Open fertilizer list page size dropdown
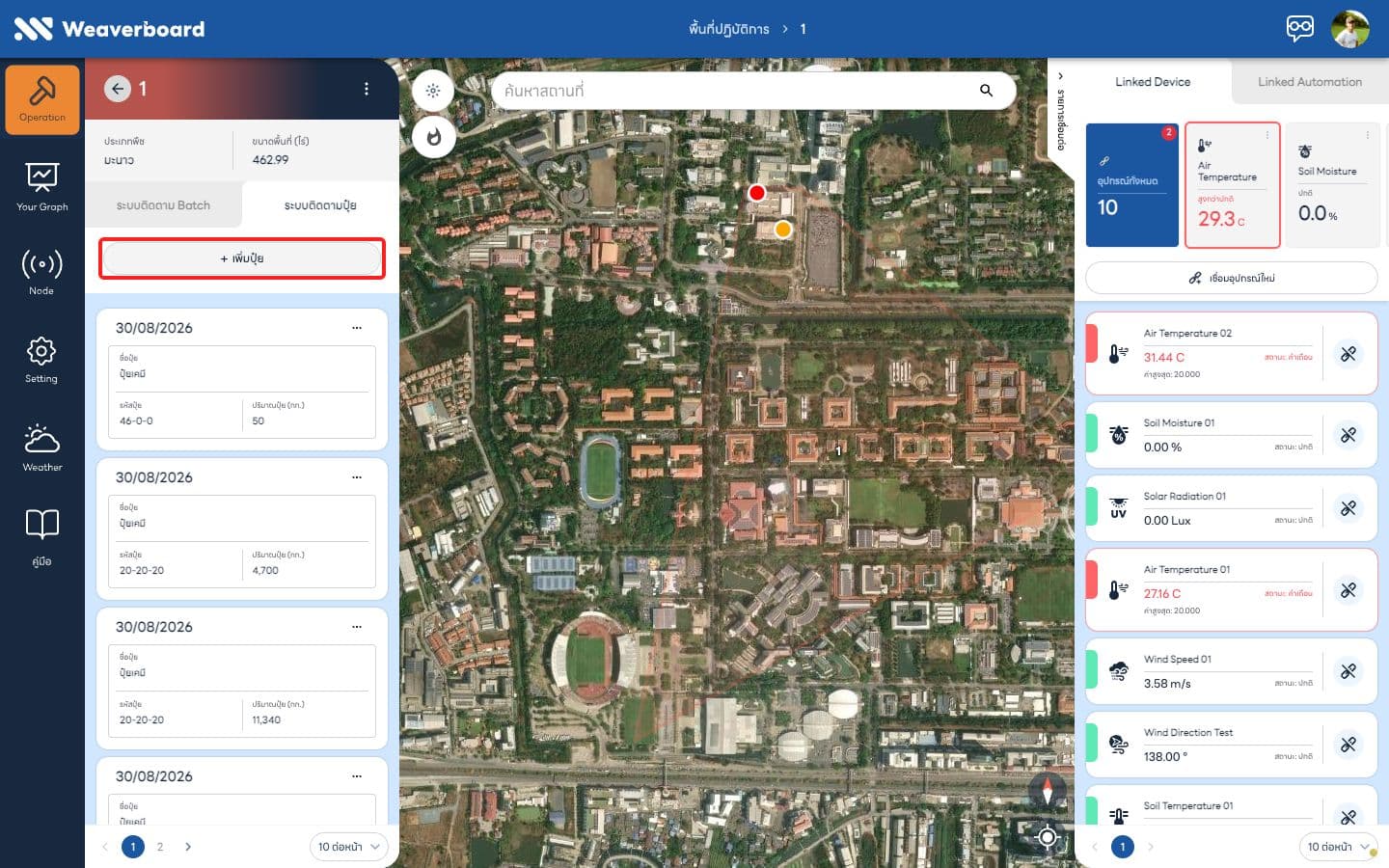Image resolution: width=1389 pixels, height=868 pixels. click(348, 847)
